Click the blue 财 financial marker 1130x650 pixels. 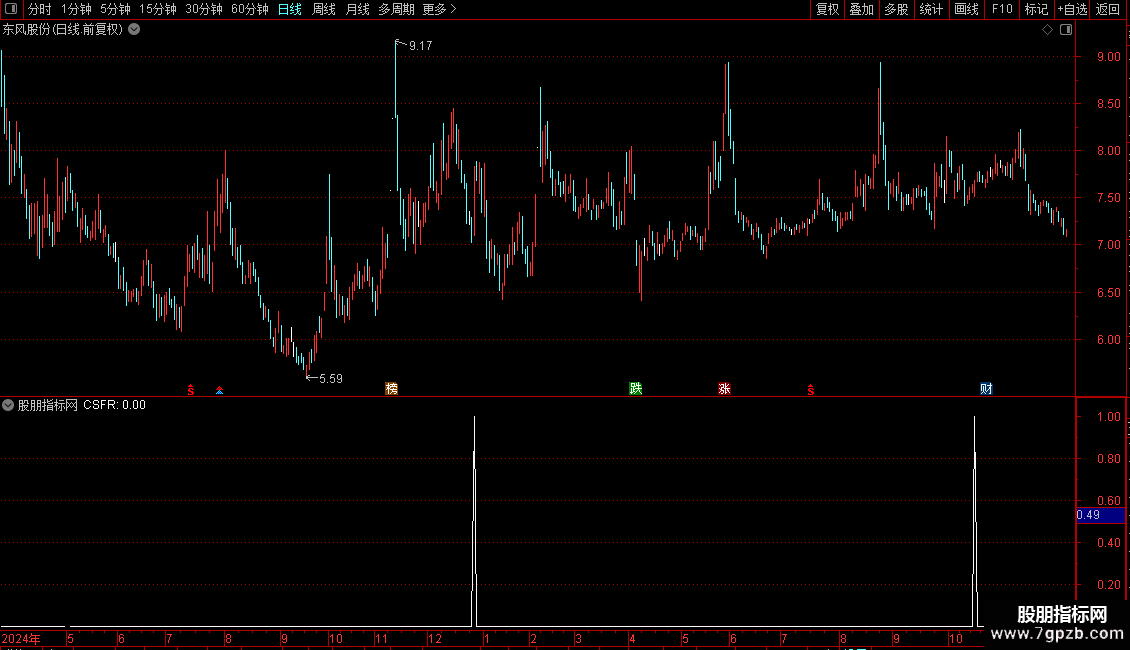(x=986, y=388)
